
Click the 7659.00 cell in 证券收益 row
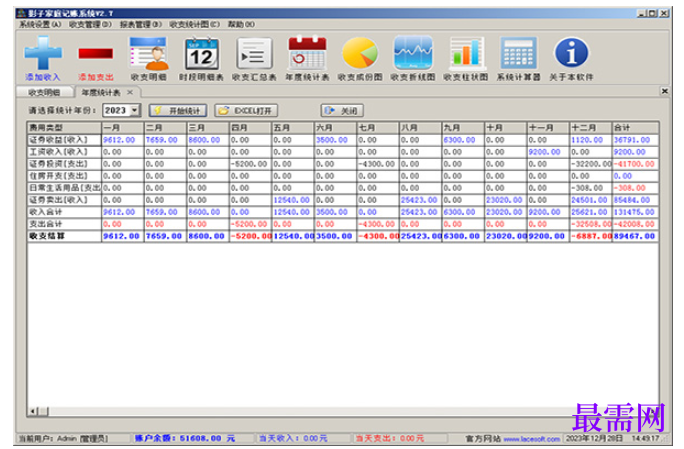[x=165, y=140]
